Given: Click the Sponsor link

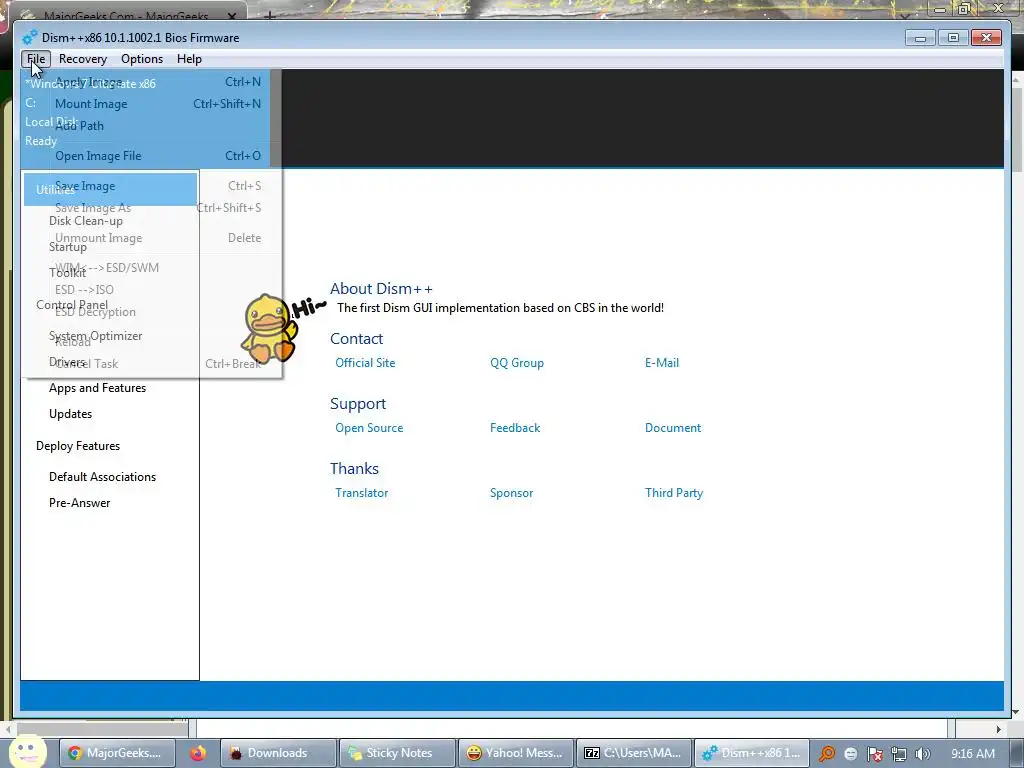Looking at the screenshot, I should pyautogui.click(x=511, y=493).
